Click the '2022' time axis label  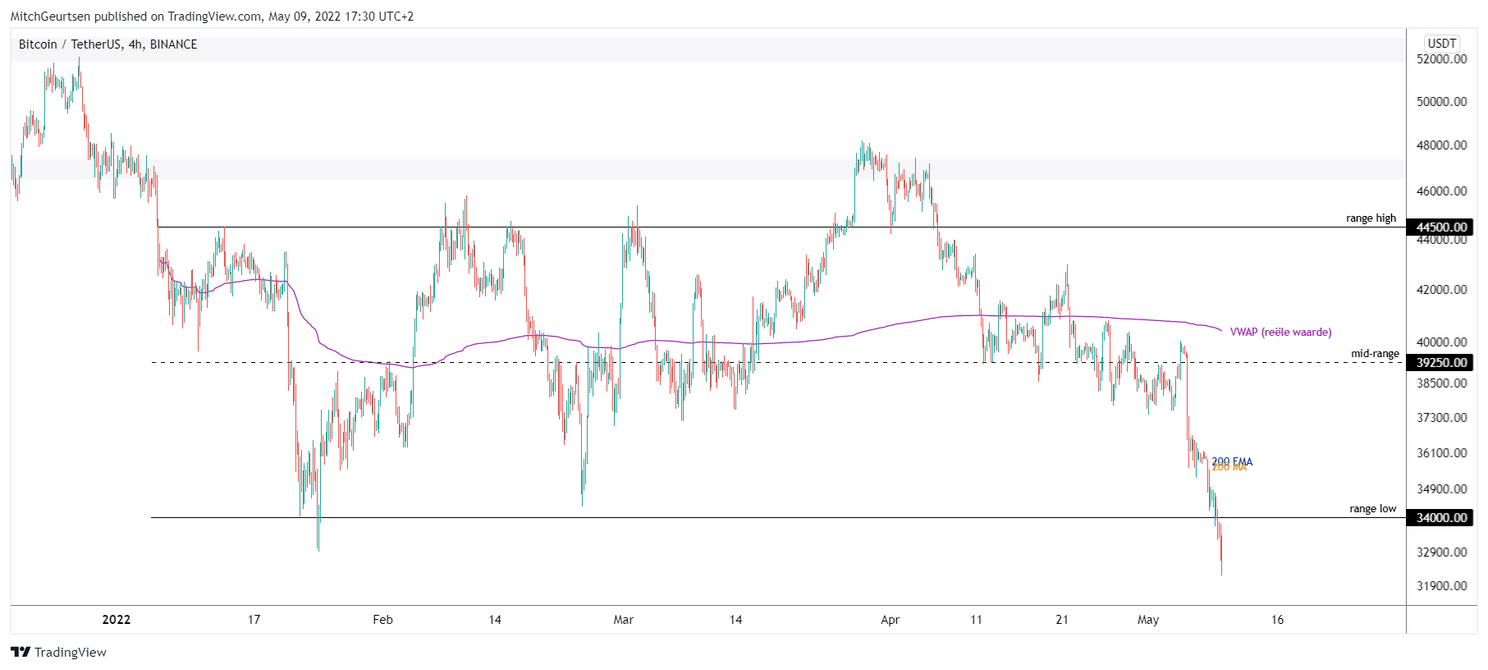pos(117,620)
